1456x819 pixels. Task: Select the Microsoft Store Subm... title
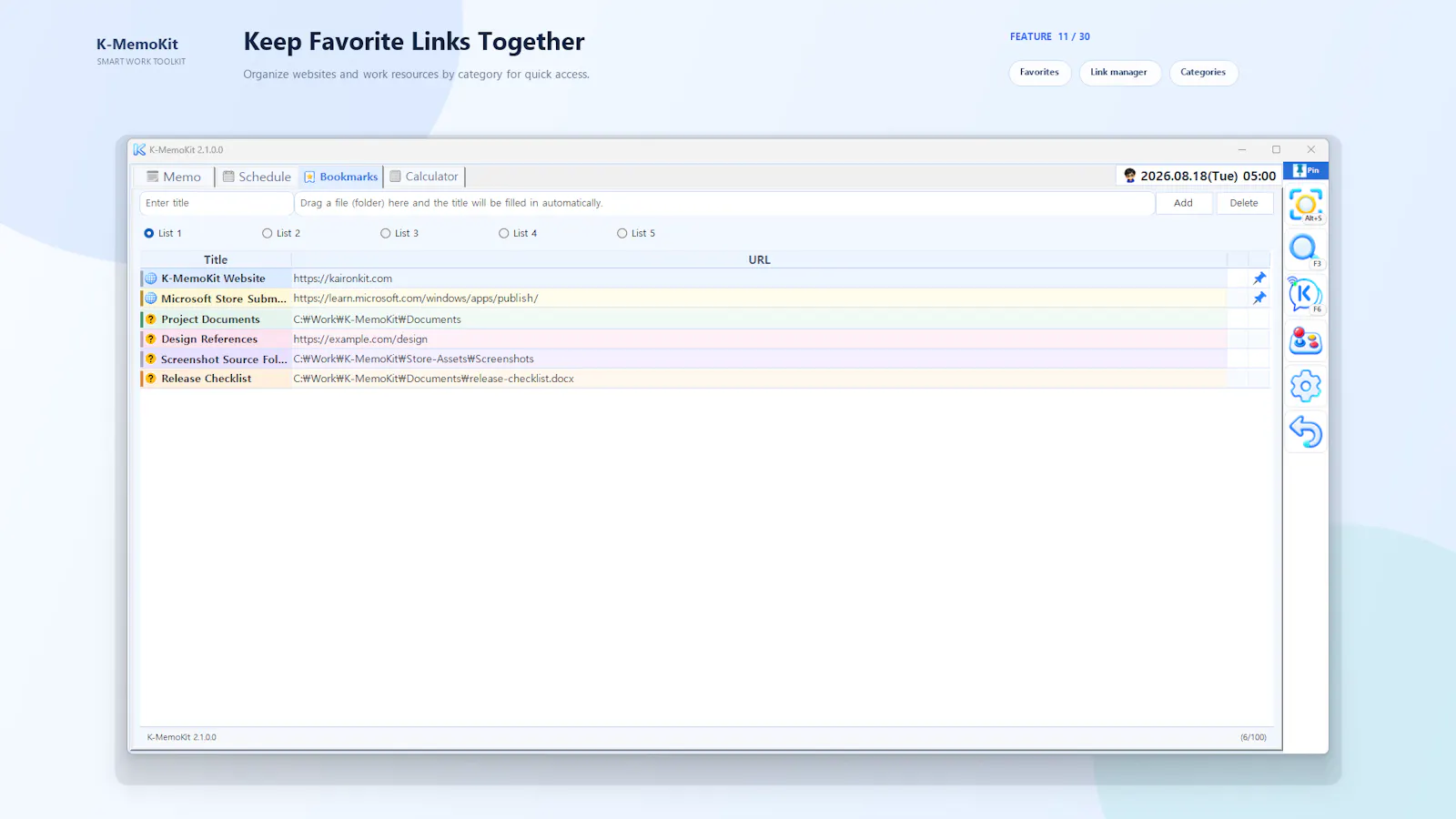(224, 298)
